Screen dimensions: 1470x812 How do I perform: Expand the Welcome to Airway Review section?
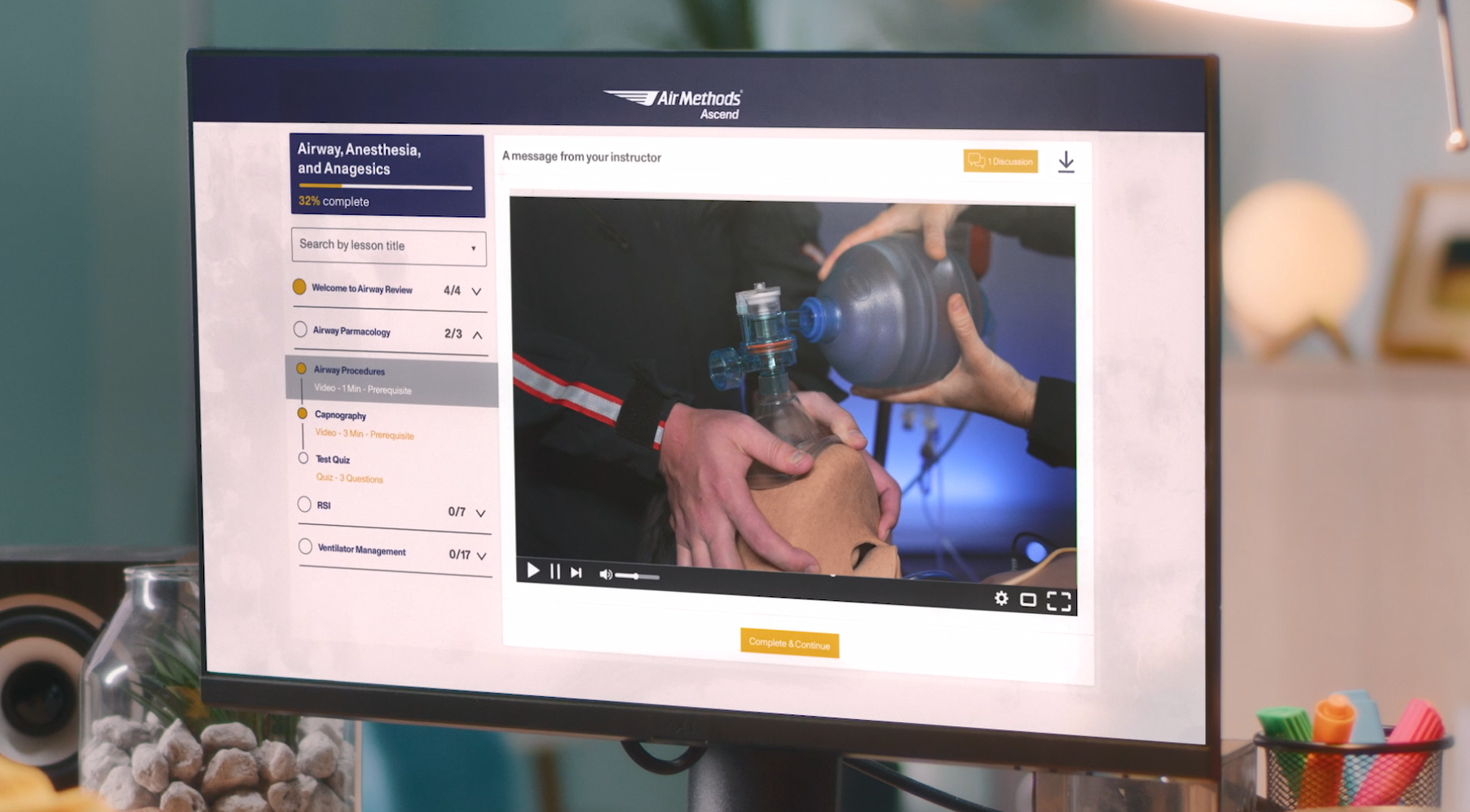click(476, 291)
